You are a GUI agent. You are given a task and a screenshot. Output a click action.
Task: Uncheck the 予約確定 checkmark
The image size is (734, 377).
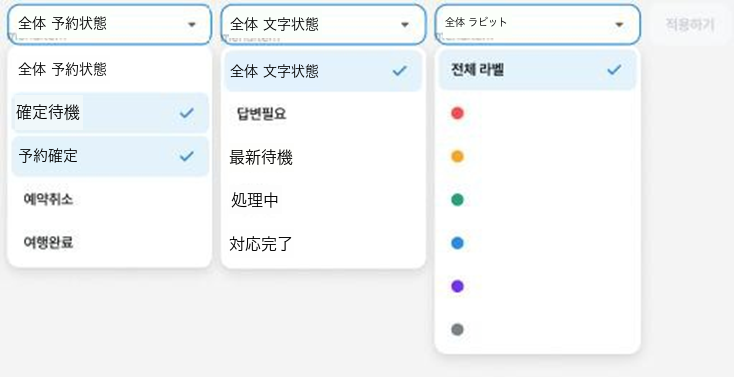coord(187,156)
